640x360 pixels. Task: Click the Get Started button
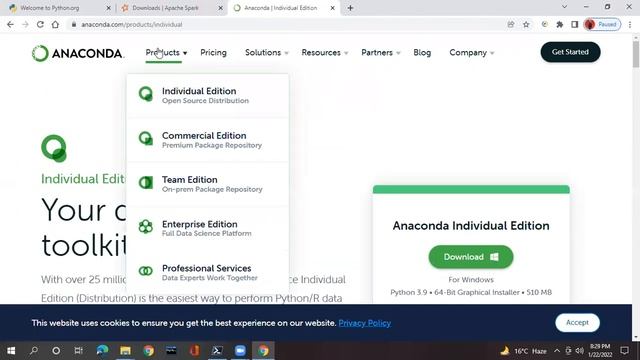(x=570, y=52)
